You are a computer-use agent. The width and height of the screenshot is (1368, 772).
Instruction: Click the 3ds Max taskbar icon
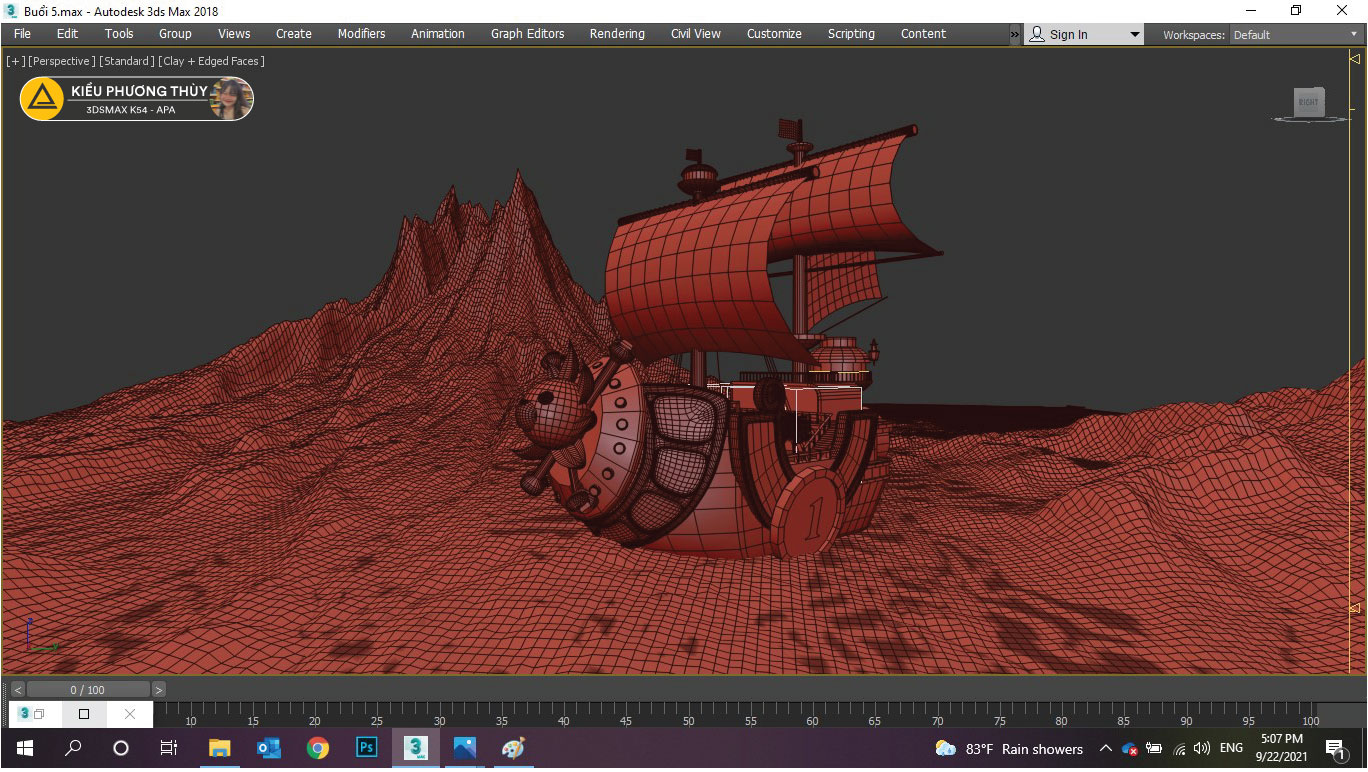[416, 748]
